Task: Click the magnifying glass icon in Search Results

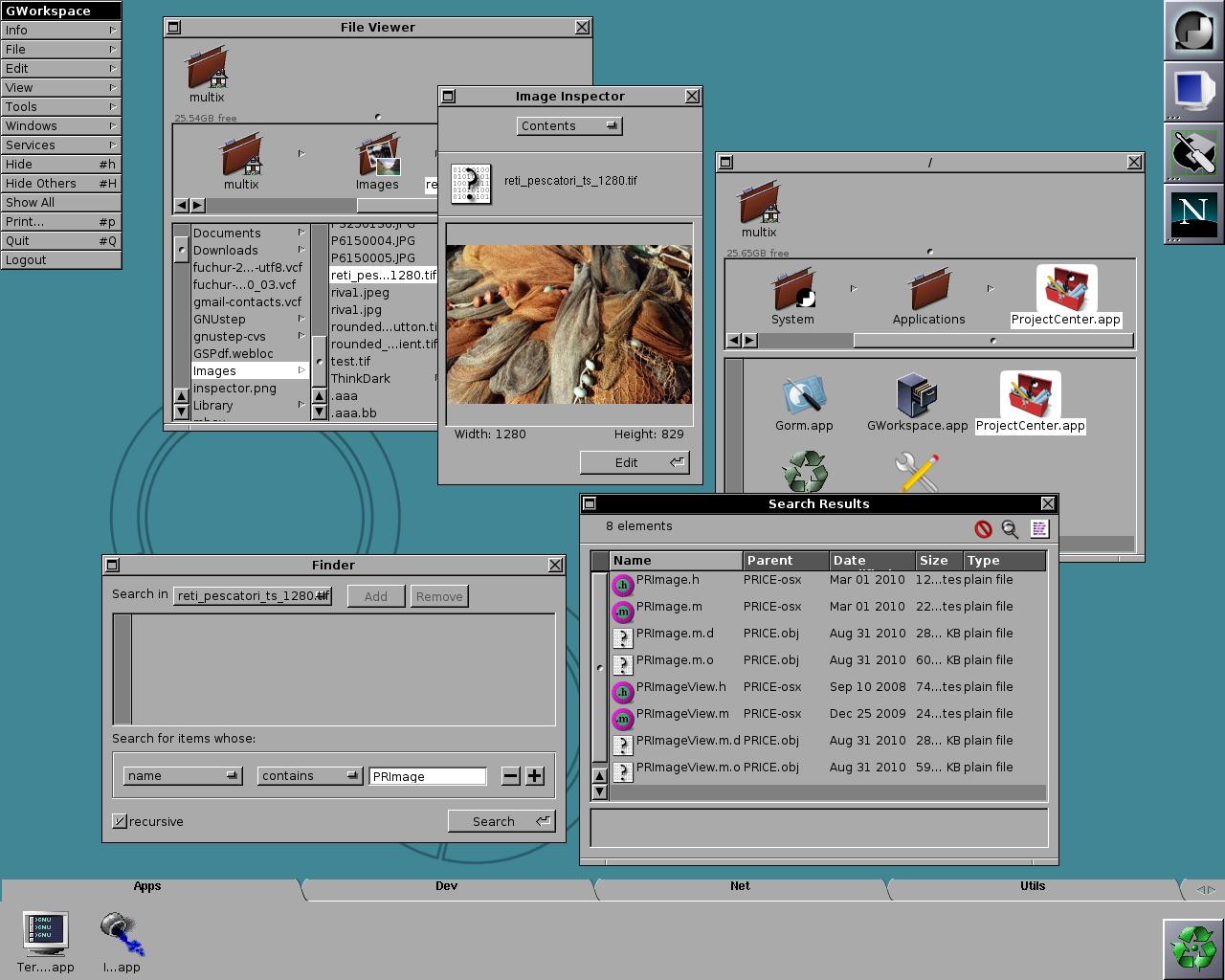Action: click(x=1010, y=528)
